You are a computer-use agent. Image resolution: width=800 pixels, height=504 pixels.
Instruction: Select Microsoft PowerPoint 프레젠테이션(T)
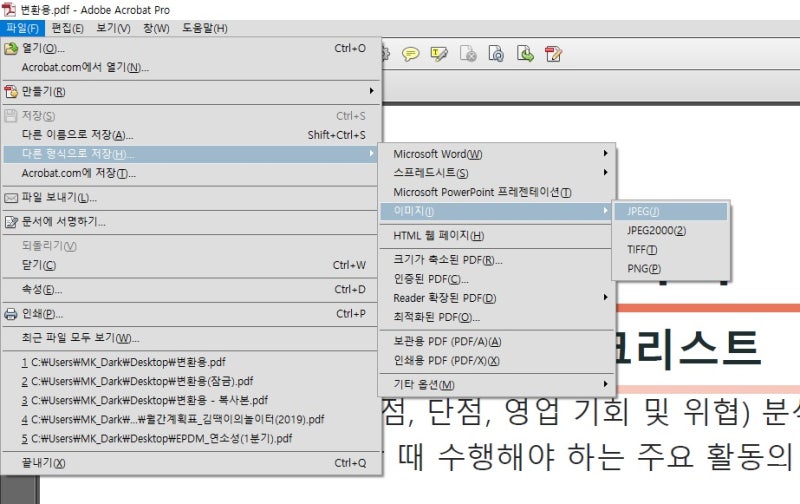(497, 192)
